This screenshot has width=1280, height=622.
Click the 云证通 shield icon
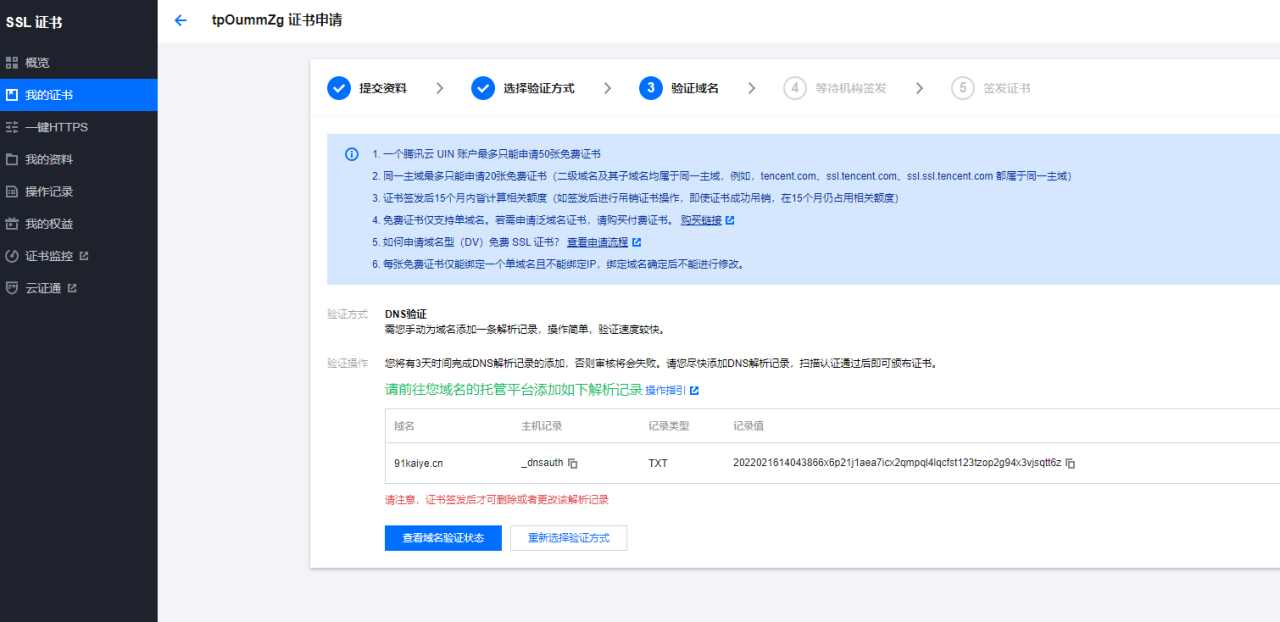[12, 288]
